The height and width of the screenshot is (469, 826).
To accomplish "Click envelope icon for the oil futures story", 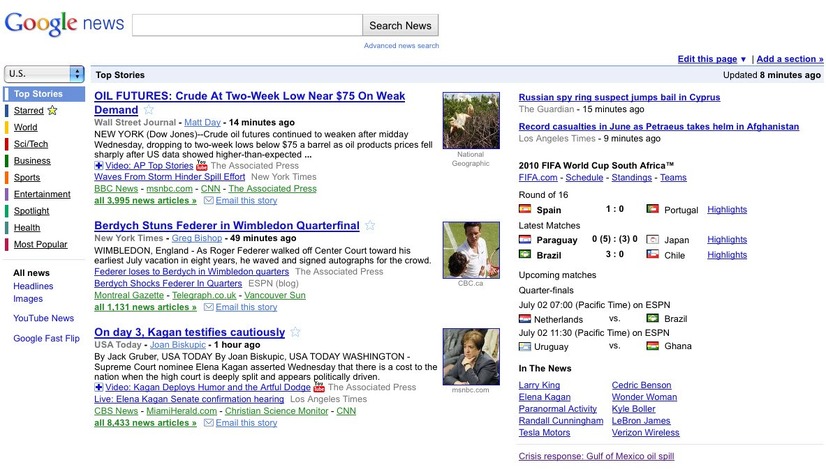I will [x=209, y=200].
